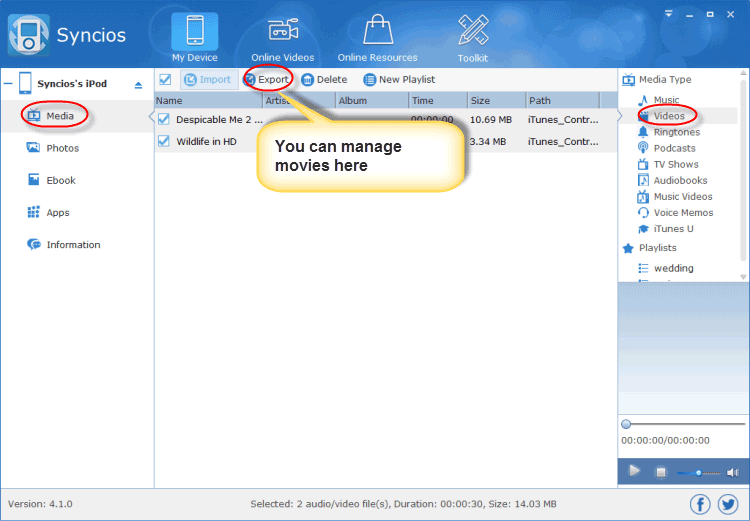Create a New Playlist
Screen dimensions: 750x521
pyautogui.click(x=399, y=79)
